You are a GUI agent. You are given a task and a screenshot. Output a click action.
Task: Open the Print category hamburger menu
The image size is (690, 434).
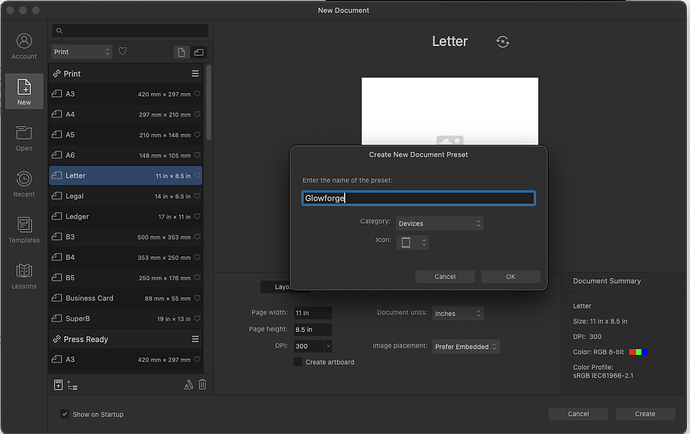click(x=196, y=74)
